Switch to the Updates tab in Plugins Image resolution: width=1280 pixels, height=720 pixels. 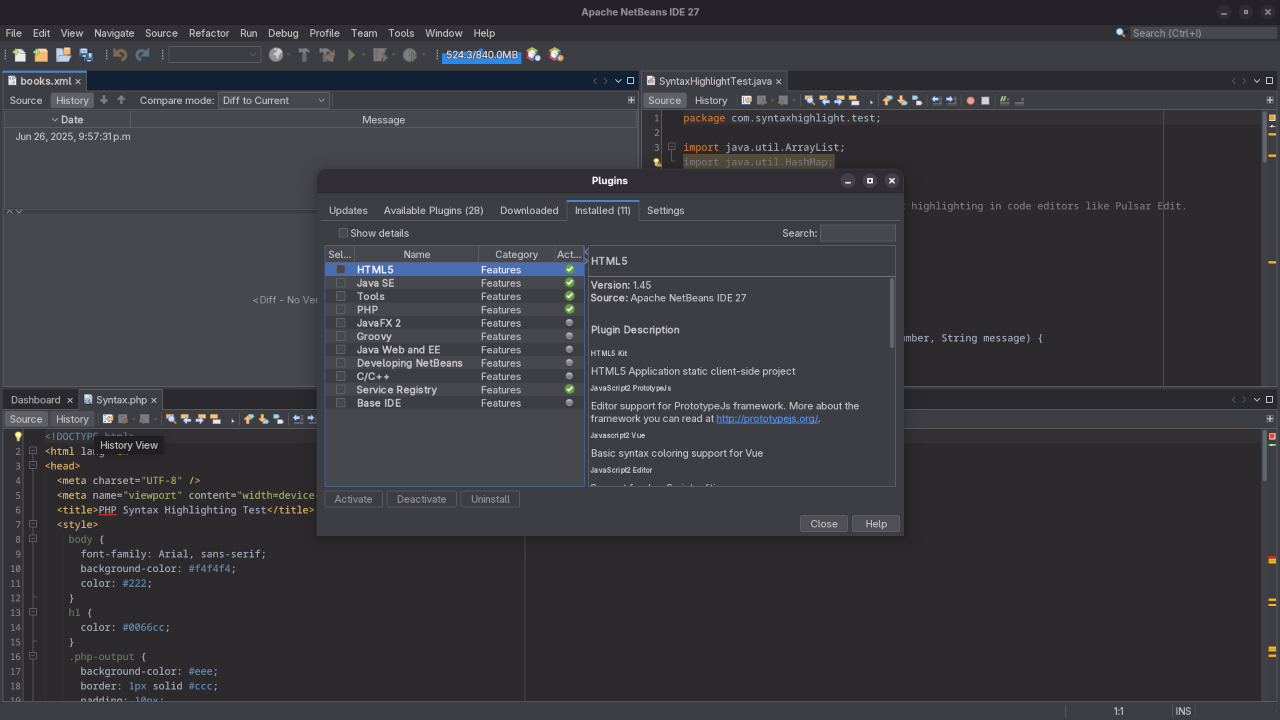348,210
